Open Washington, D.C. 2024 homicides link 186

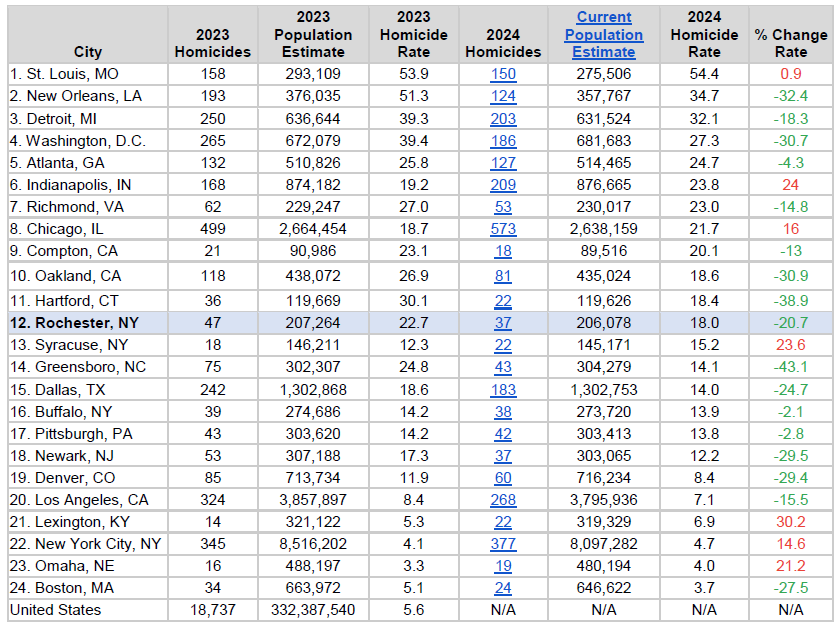(503, 141)
